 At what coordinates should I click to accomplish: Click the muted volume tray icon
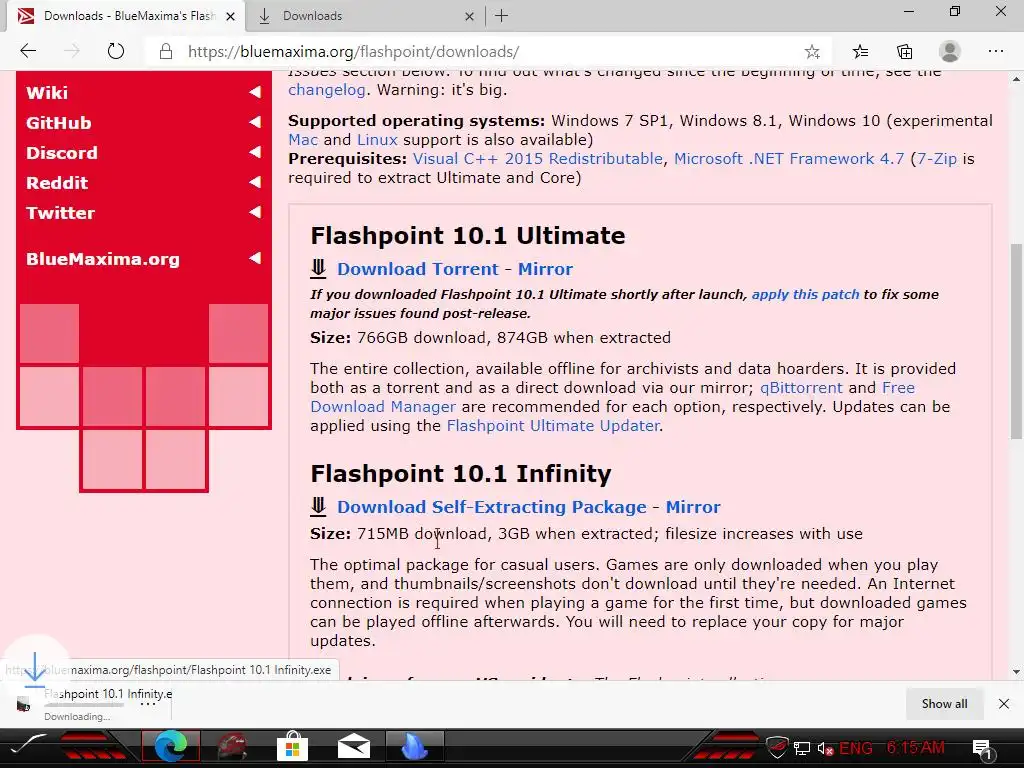pos(825,748)
